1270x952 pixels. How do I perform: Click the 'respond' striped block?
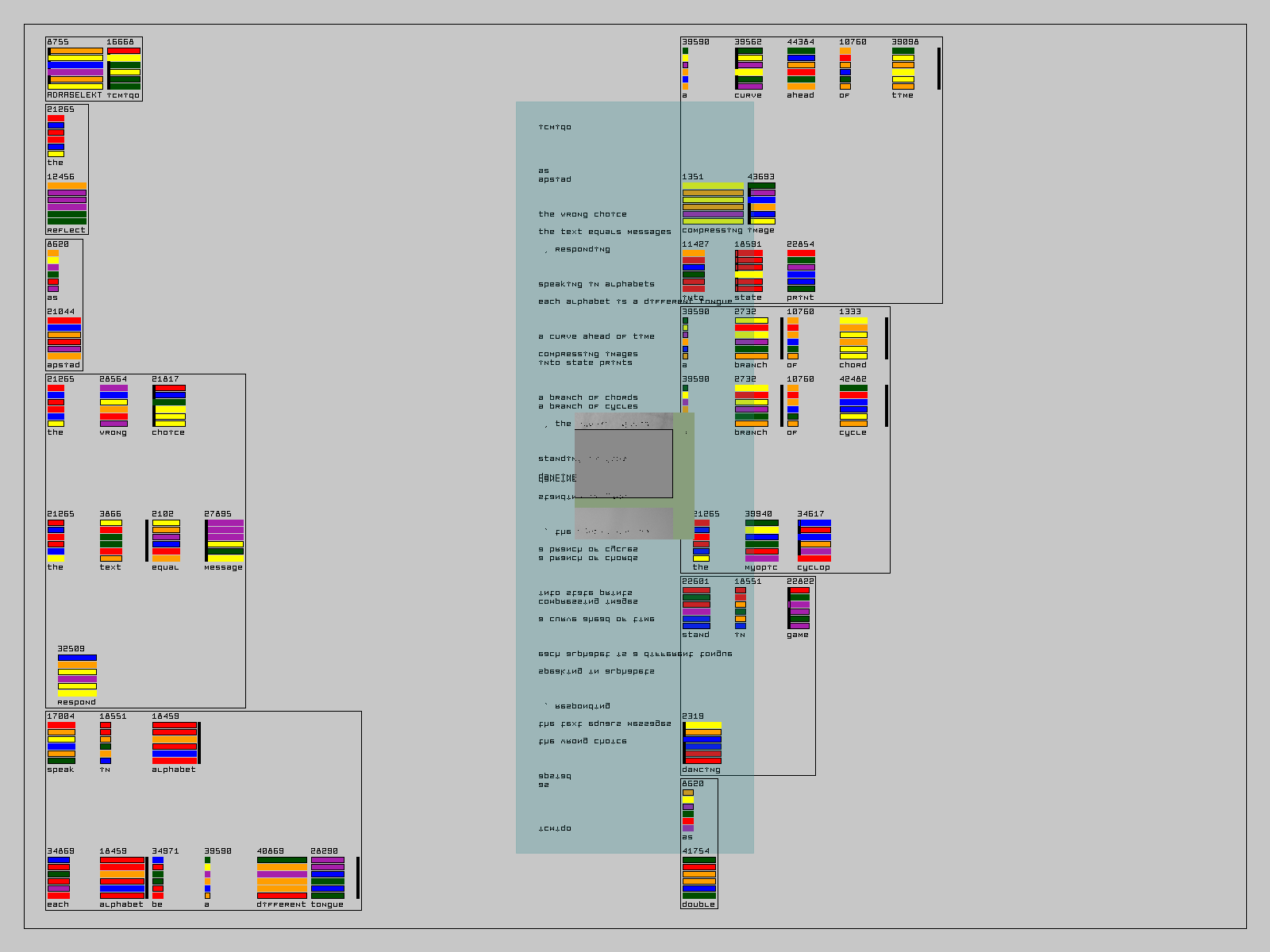77,675
